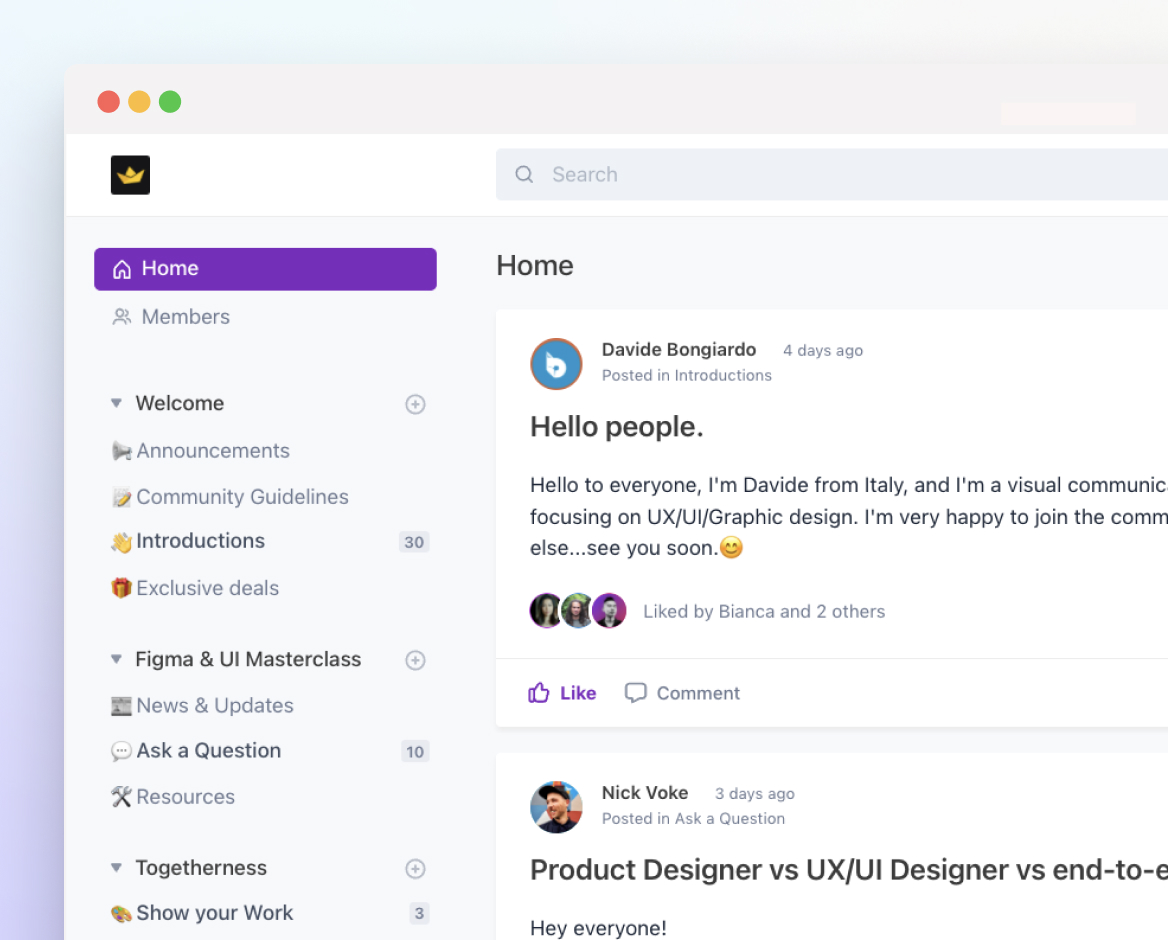Click the Show your Work 3 badge
Viewport: 1168px width, 940px height.
(x=419, y=913)
